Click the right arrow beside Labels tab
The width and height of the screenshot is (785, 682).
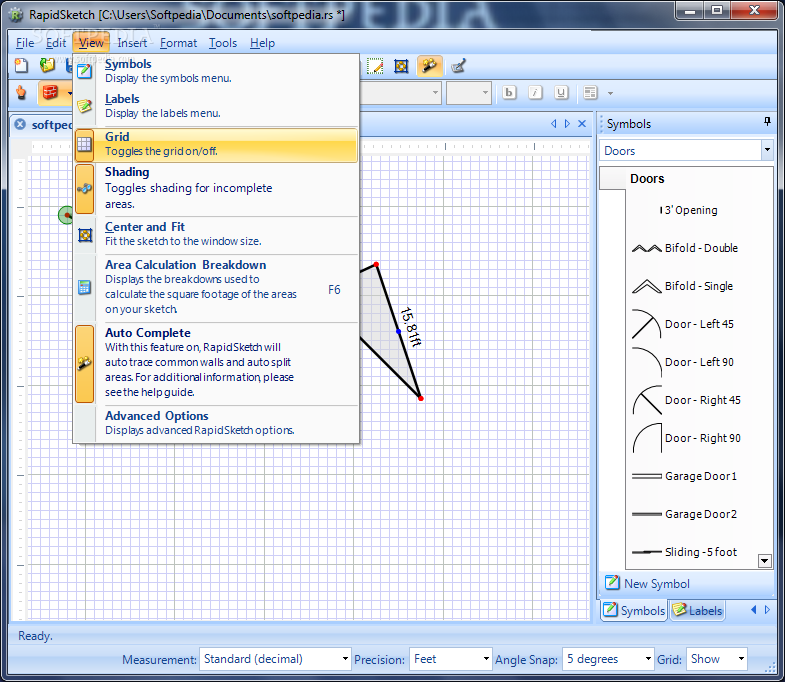click(x=767, y=609)
